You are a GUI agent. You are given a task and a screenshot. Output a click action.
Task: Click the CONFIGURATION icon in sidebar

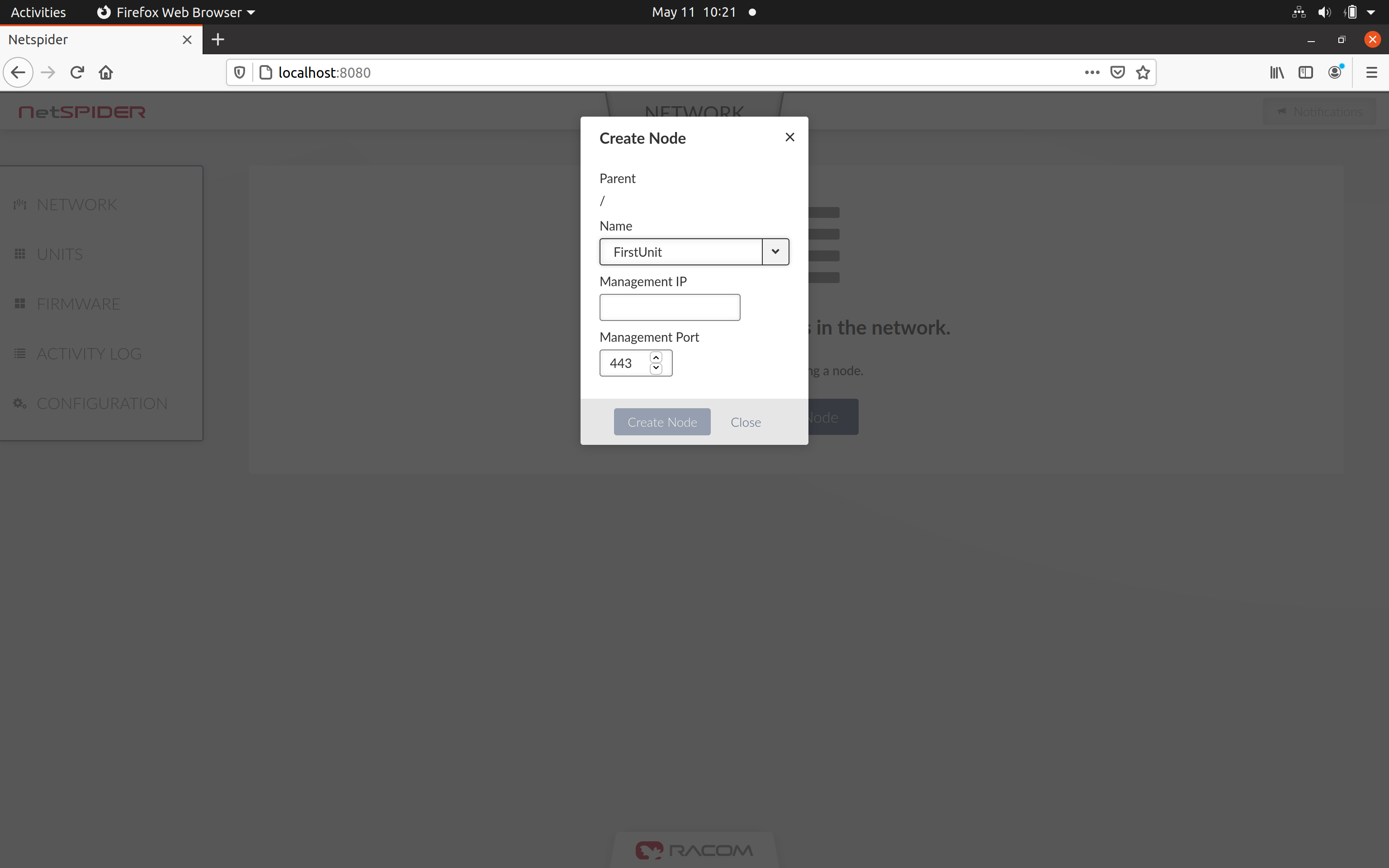click(19, 403)
